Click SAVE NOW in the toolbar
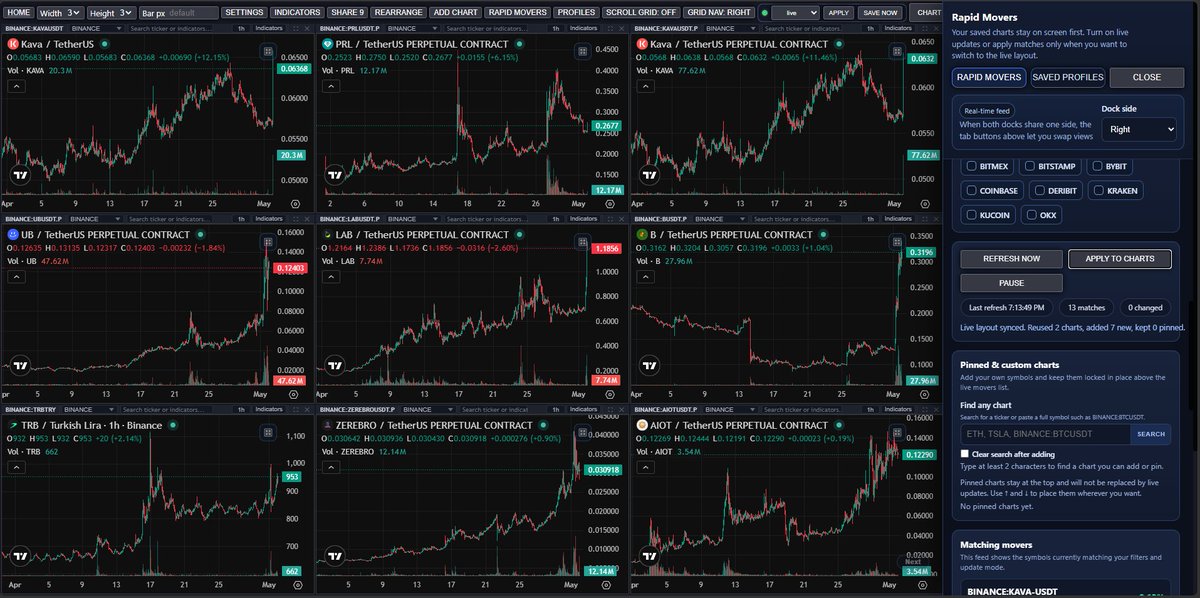This screenshot has width=1200, height=598. point(880,13)
